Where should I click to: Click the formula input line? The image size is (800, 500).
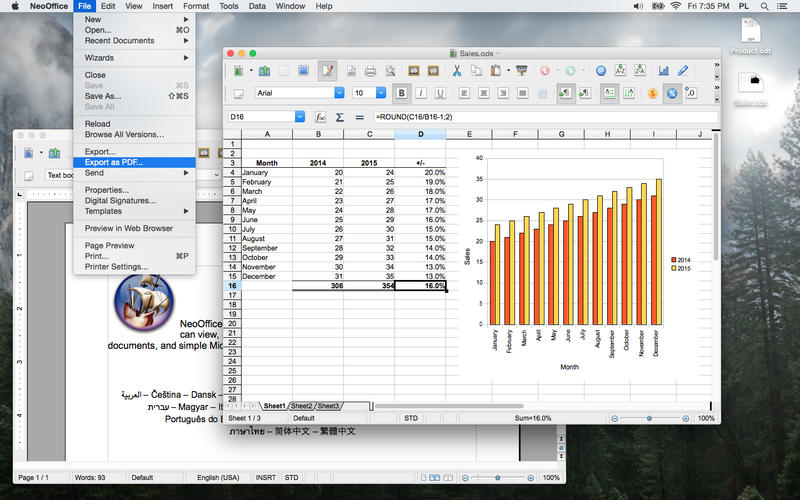545,117
